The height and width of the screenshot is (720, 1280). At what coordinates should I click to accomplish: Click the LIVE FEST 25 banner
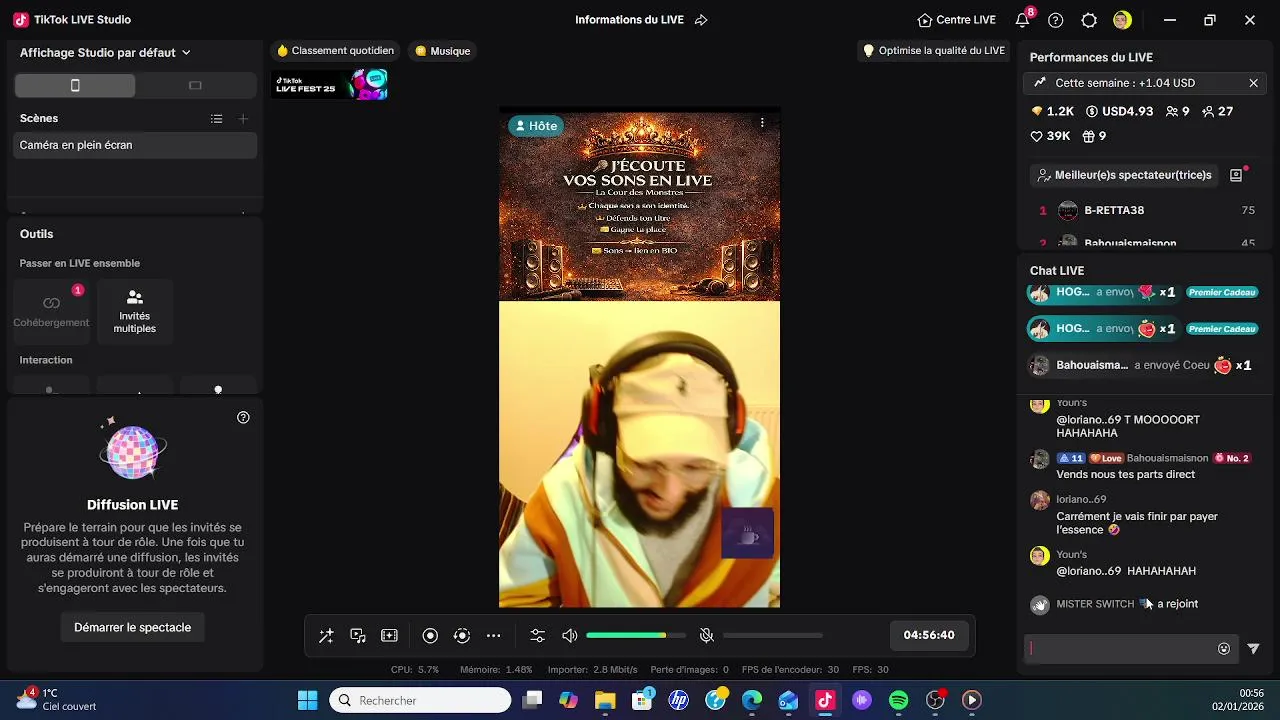click(331, 85)
